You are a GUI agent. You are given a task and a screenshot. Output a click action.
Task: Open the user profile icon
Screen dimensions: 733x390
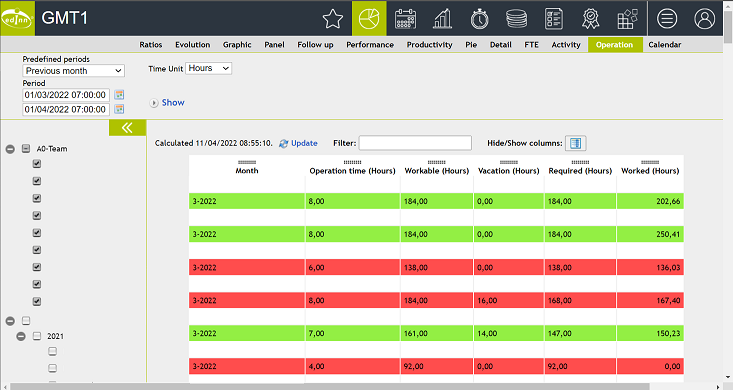click(x=704, y=19)
